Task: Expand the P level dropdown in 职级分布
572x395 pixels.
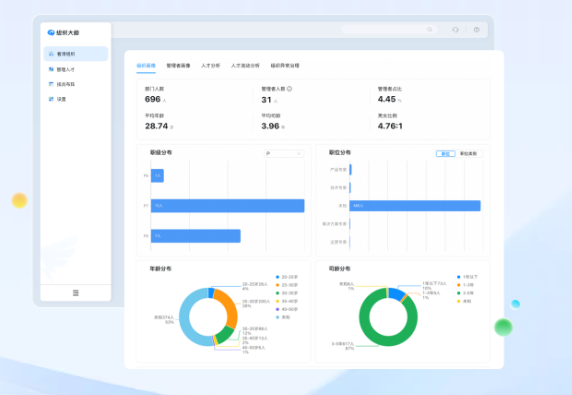Action: click(x=284, y=154)
